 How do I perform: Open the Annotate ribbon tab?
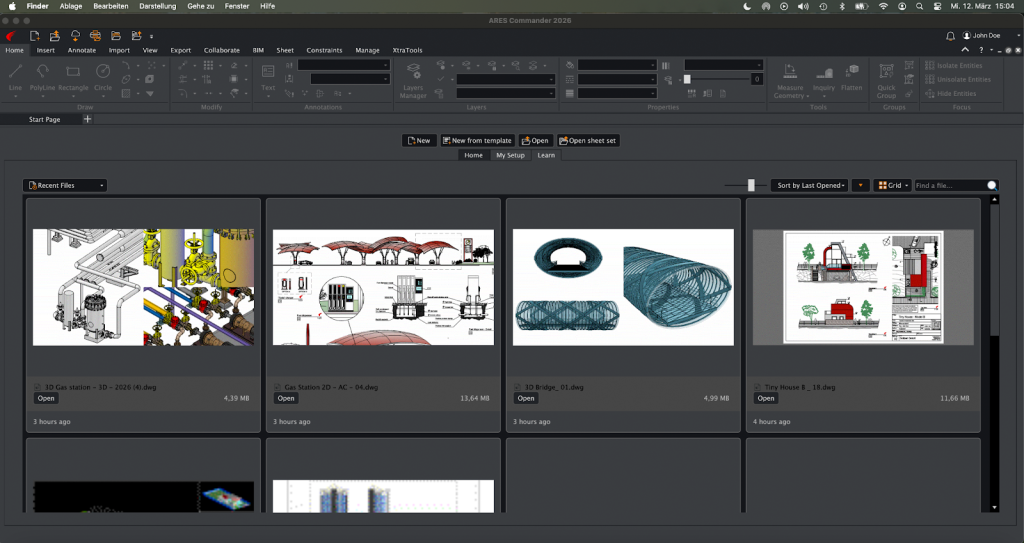82,50
